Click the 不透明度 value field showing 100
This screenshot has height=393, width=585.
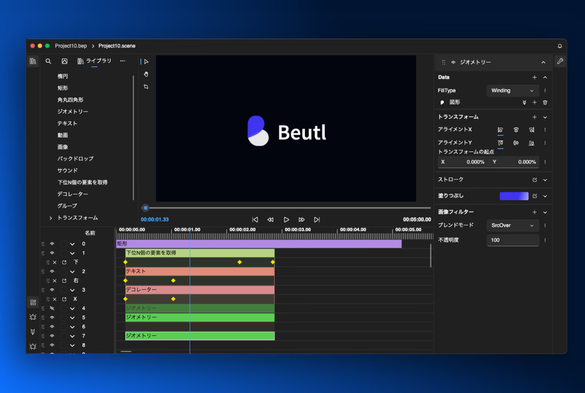[x=513, y=240]
